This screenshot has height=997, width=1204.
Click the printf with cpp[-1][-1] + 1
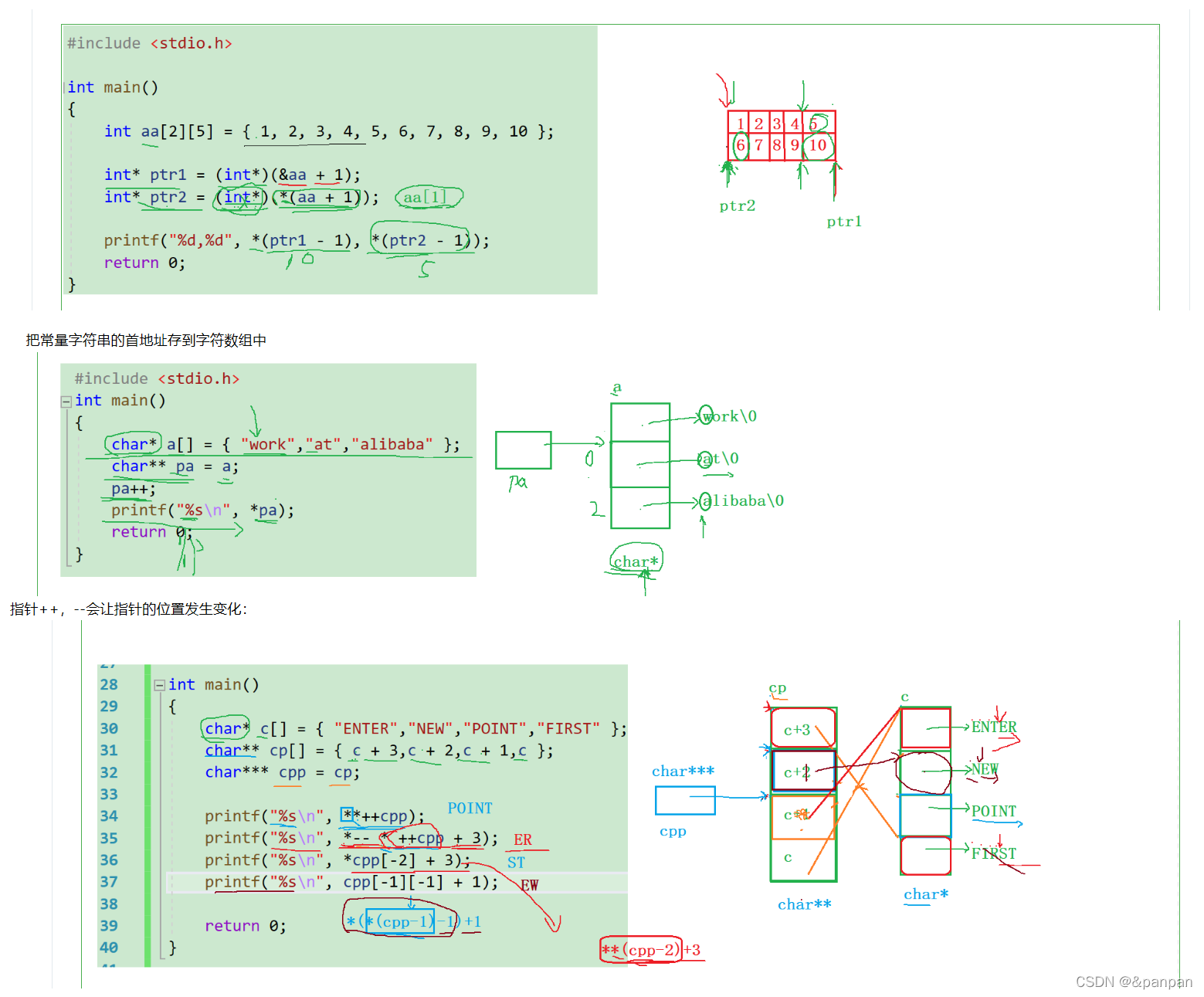coord(351,882)
